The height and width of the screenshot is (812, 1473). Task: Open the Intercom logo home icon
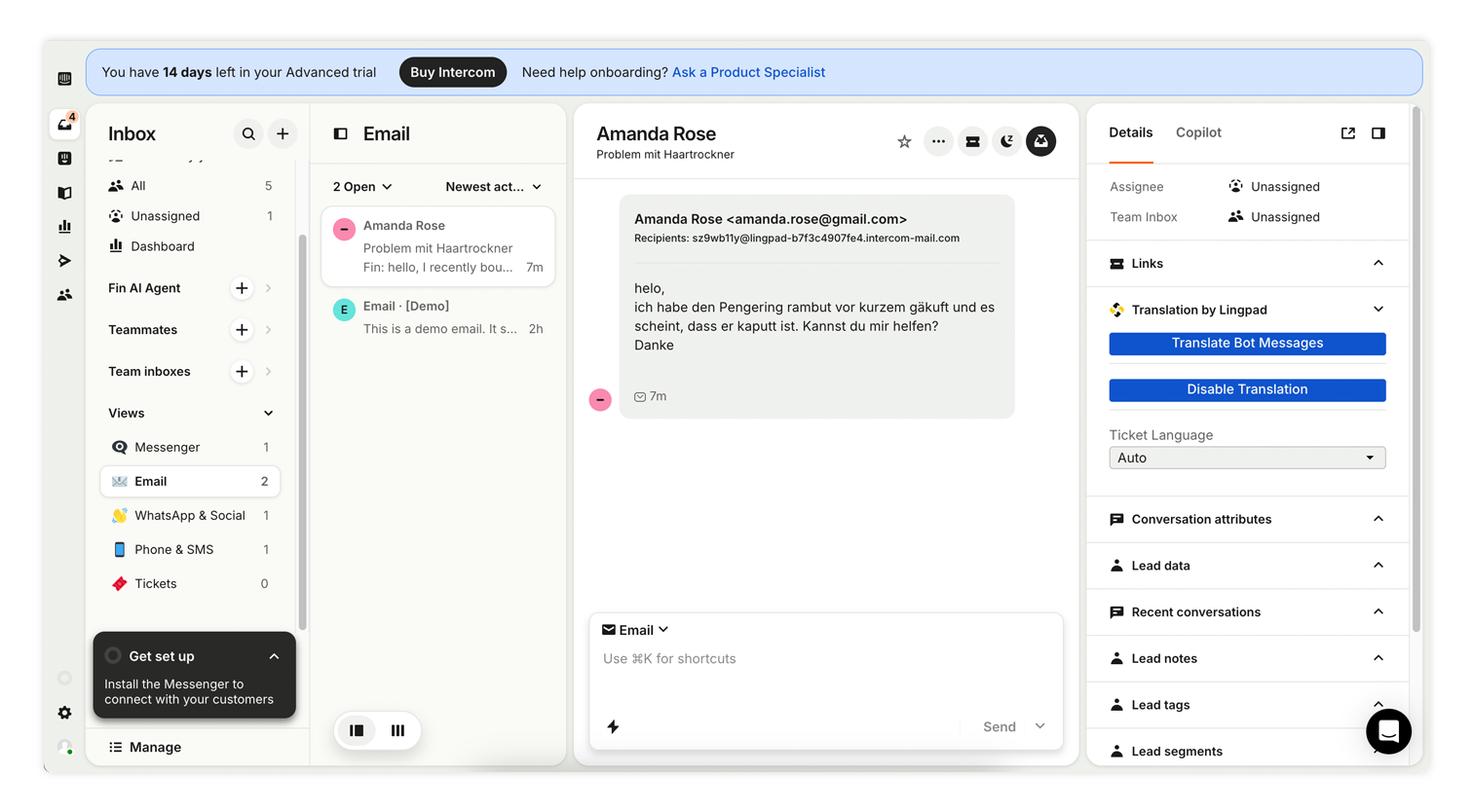(64, 79)
